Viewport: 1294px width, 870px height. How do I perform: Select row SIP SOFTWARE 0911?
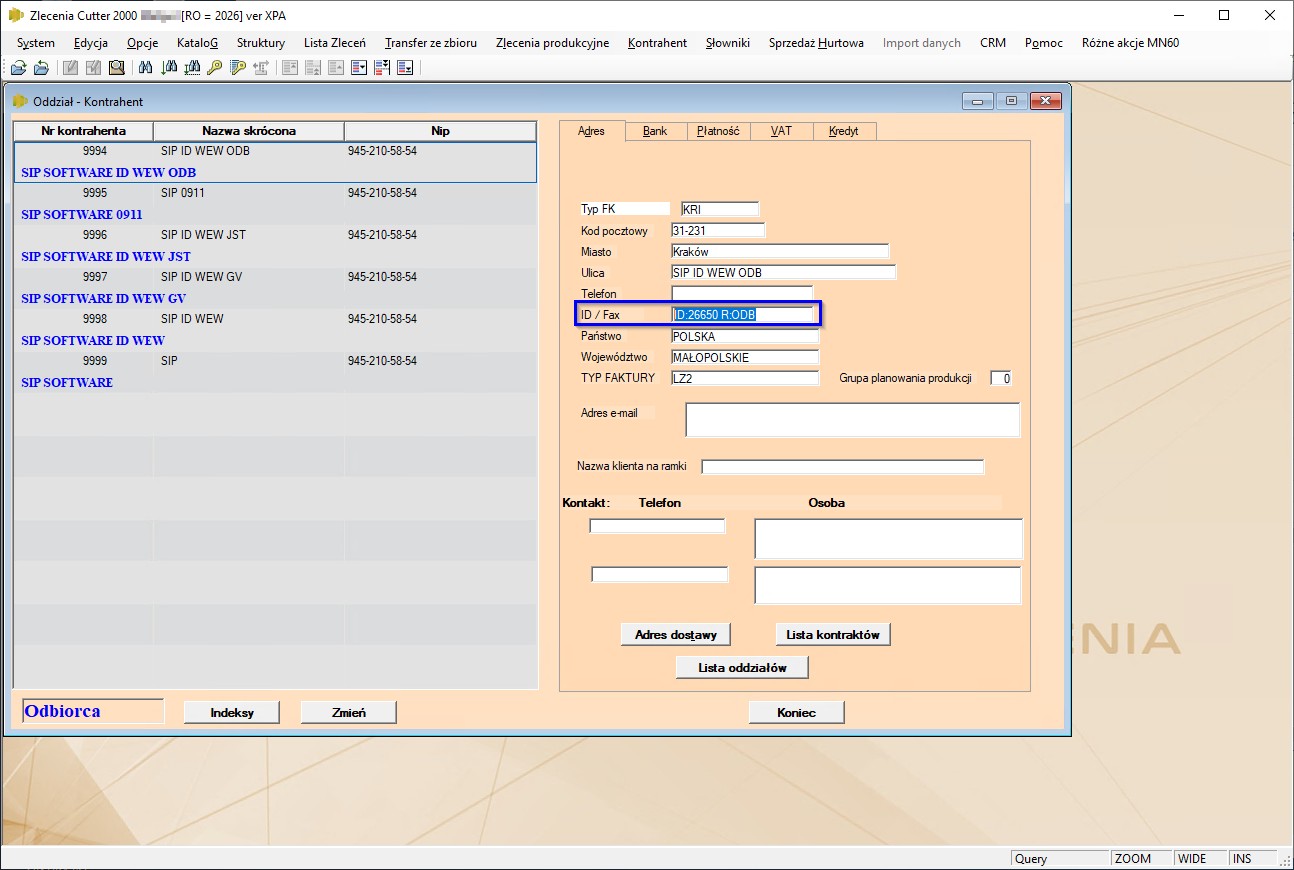point(275,204)
